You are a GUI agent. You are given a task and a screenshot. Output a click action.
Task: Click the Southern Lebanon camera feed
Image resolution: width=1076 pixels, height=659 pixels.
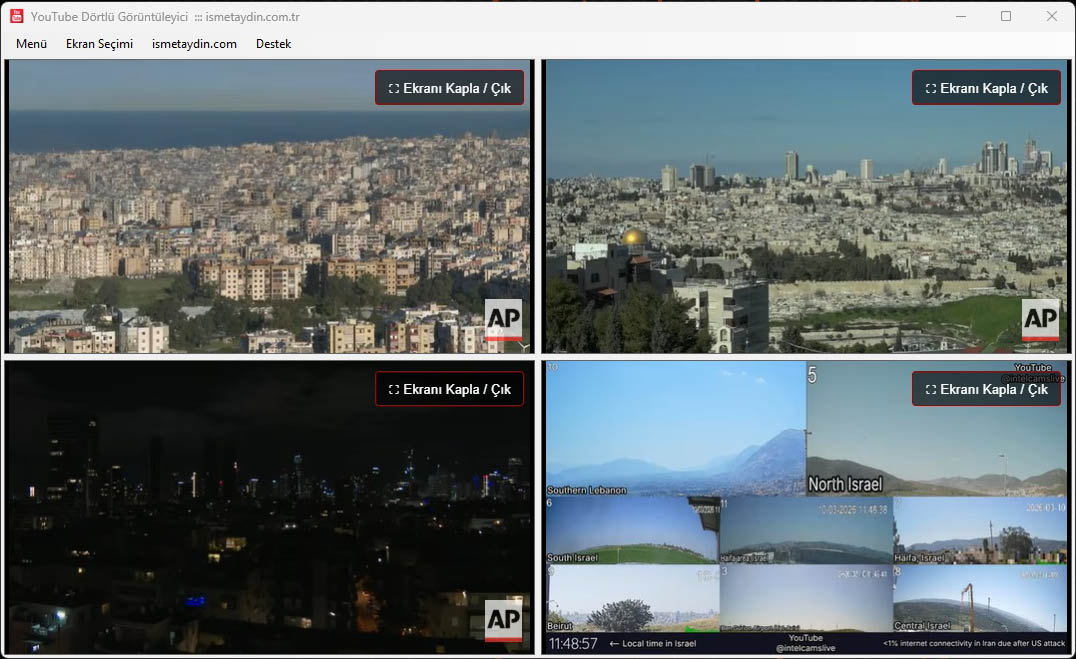coord(675,428)
